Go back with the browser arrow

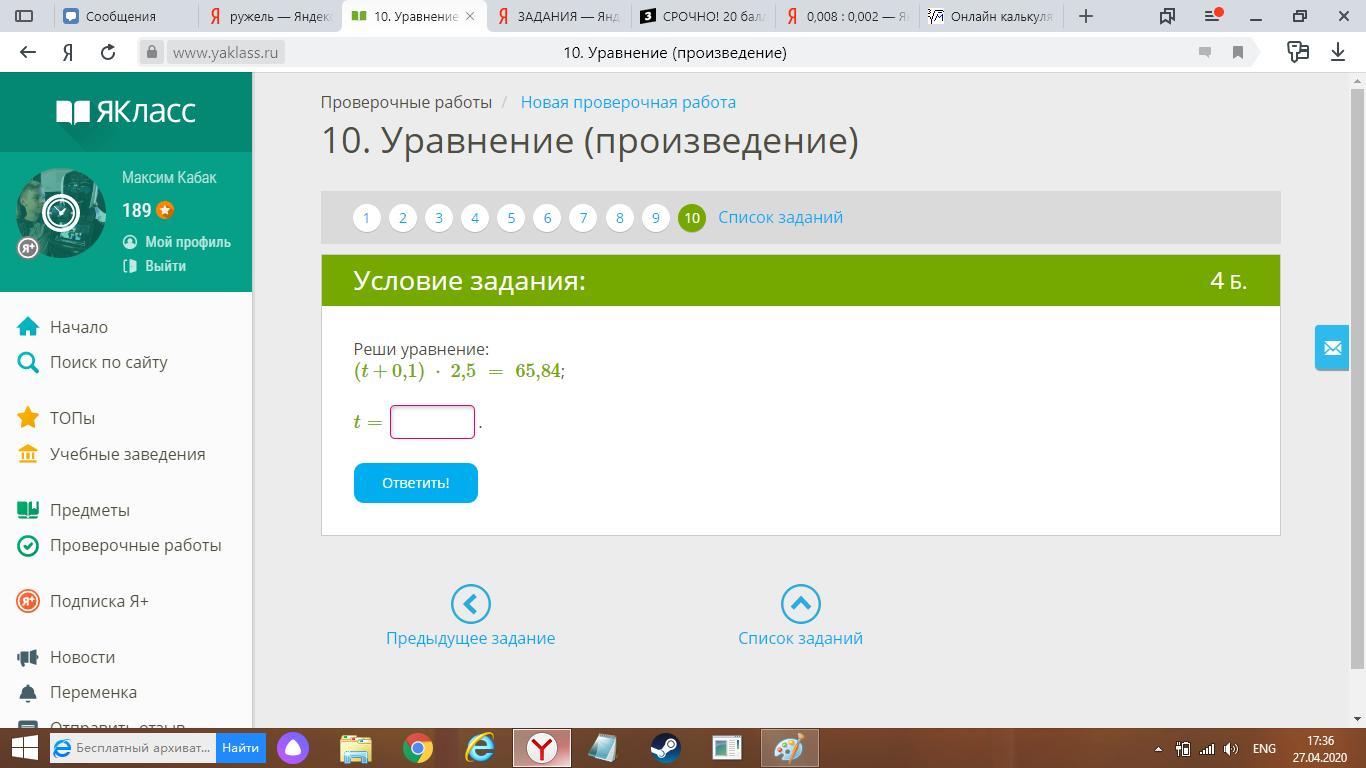tap(28, 52)
